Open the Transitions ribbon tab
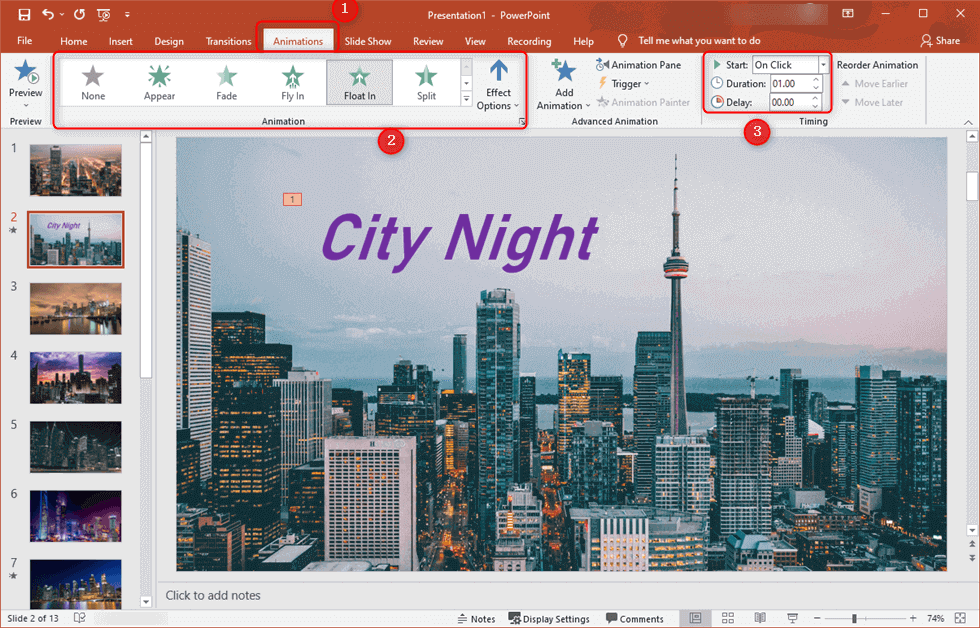The width and height of the screenshot is (980, 628). click(x=228, y=41)
